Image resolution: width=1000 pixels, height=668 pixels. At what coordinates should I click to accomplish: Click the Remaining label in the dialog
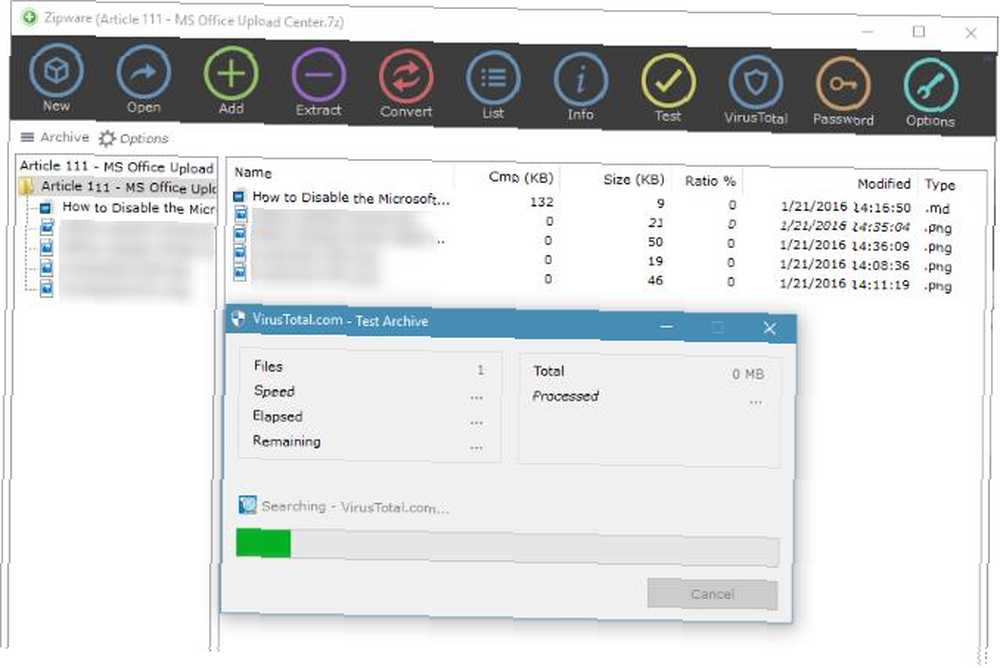[286, 441]
